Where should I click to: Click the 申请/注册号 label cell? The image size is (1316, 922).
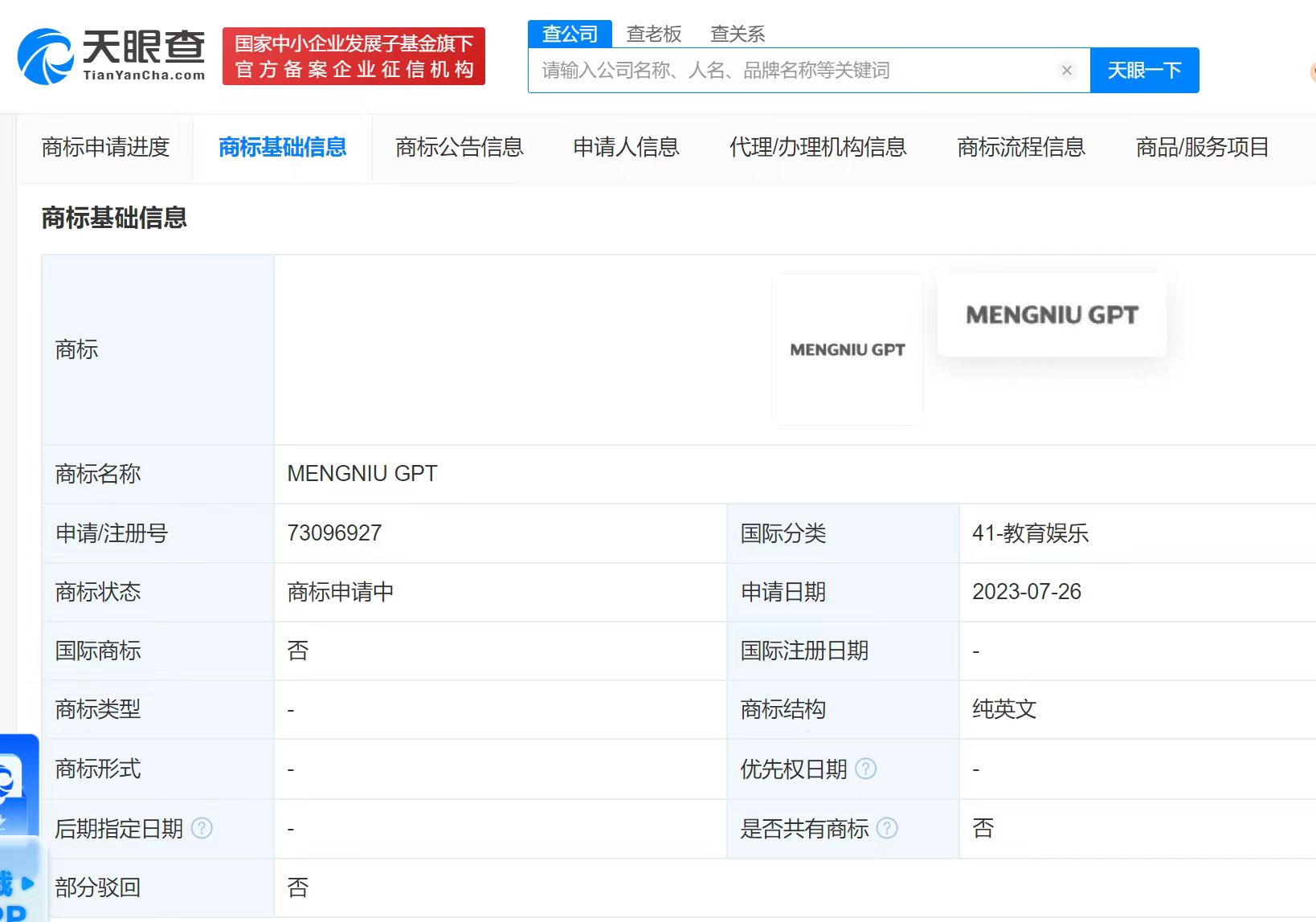(158, 533)
